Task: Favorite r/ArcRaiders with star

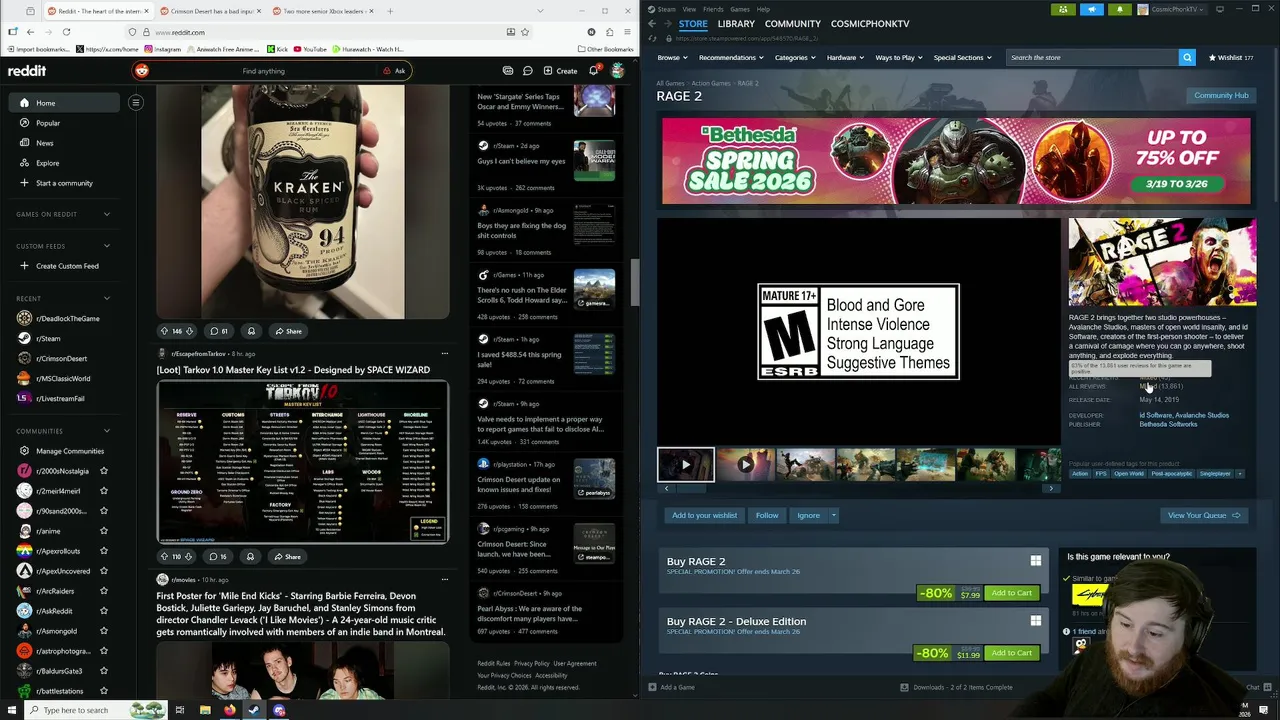Action: [104, 591]
